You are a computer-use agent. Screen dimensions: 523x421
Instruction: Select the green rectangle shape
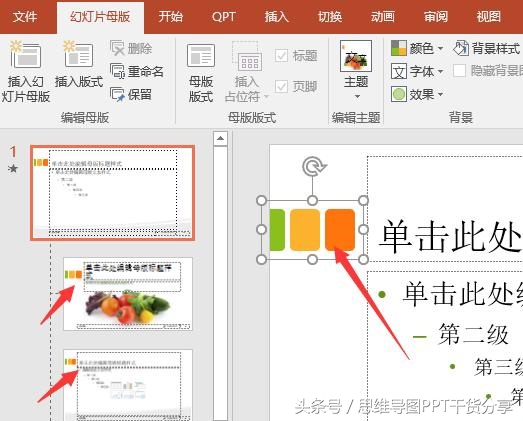coord(277,230)
